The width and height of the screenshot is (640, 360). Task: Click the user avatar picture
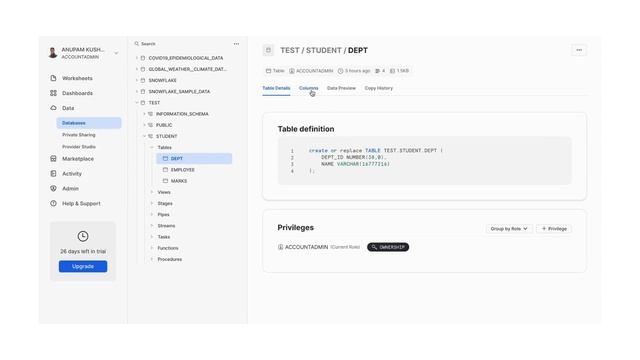pyautogui.click(x=53, y=53)
